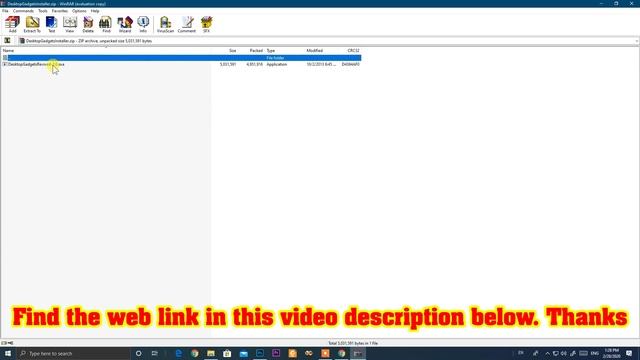Click the Extract To toolbar icon
Image resolution: width=640 pixels, height=360 pixels.
pos(32,24)
